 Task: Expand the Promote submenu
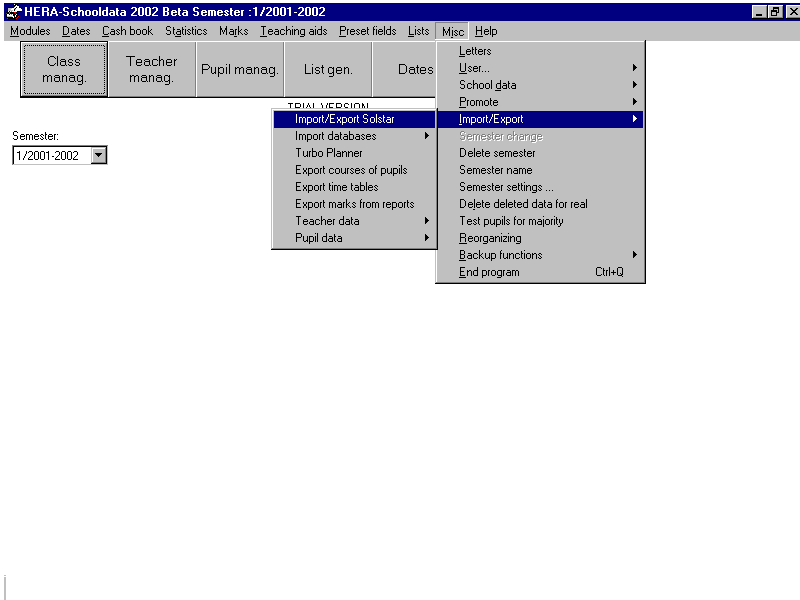click(540, 102)
